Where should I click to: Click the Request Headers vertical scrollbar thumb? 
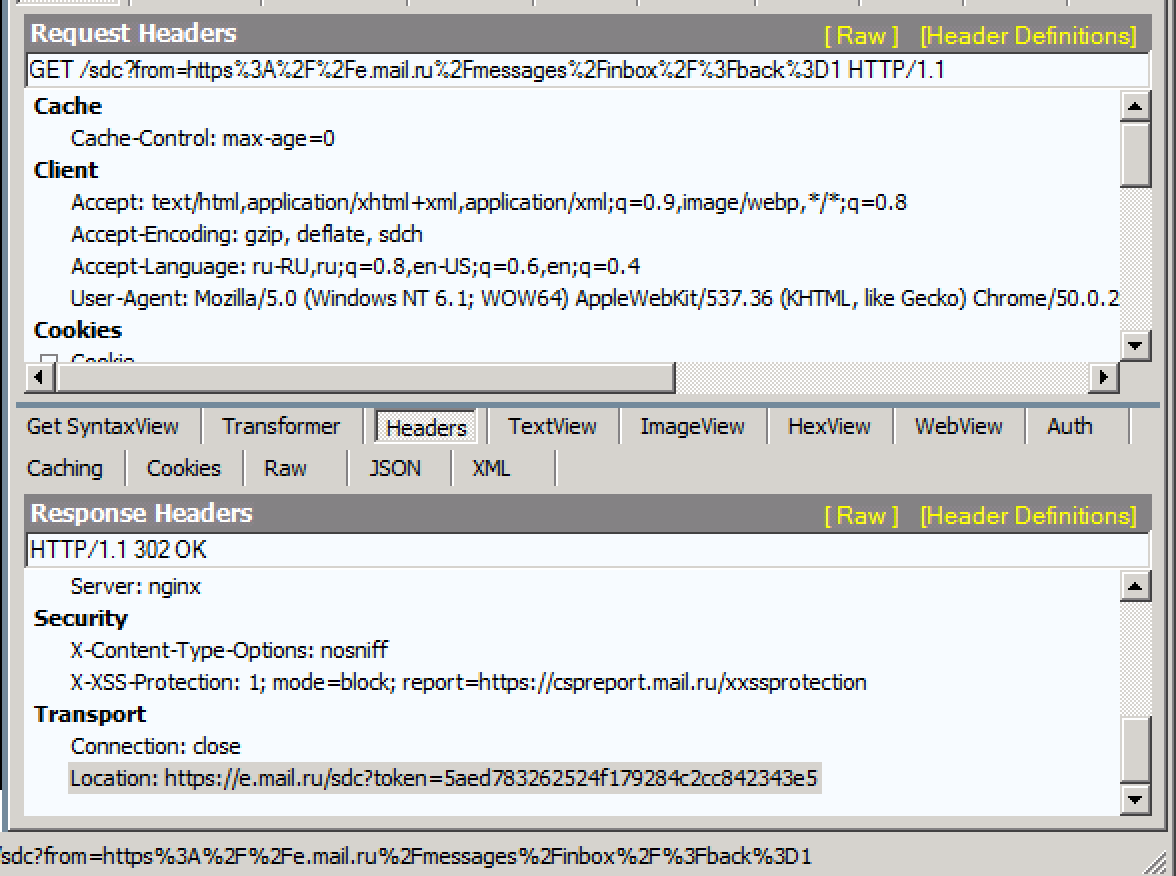1136,154
